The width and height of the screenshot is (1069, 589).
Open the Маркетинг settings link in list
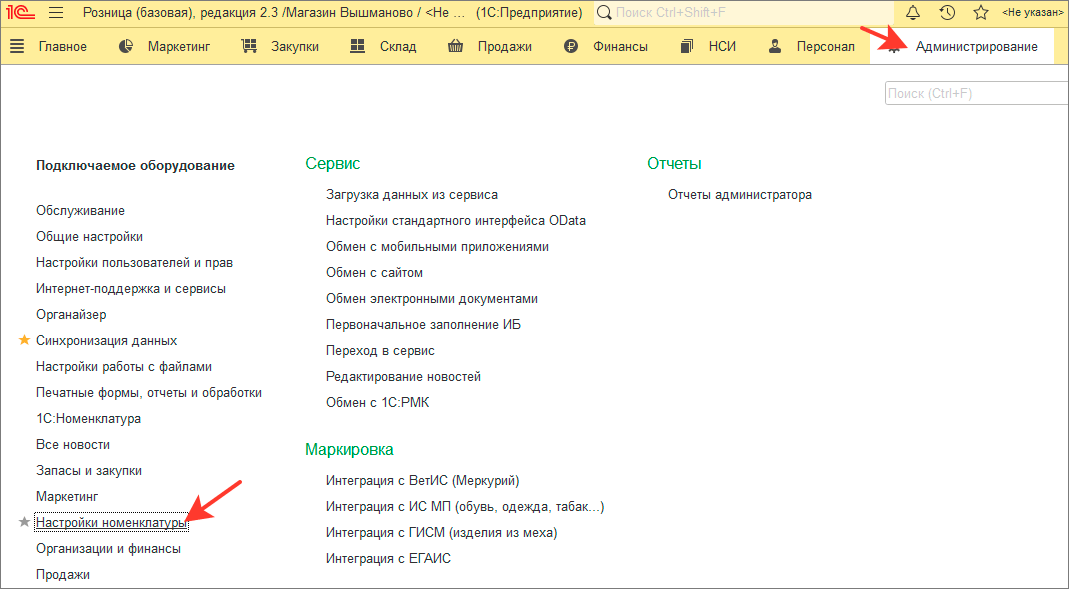click(67, 496)
